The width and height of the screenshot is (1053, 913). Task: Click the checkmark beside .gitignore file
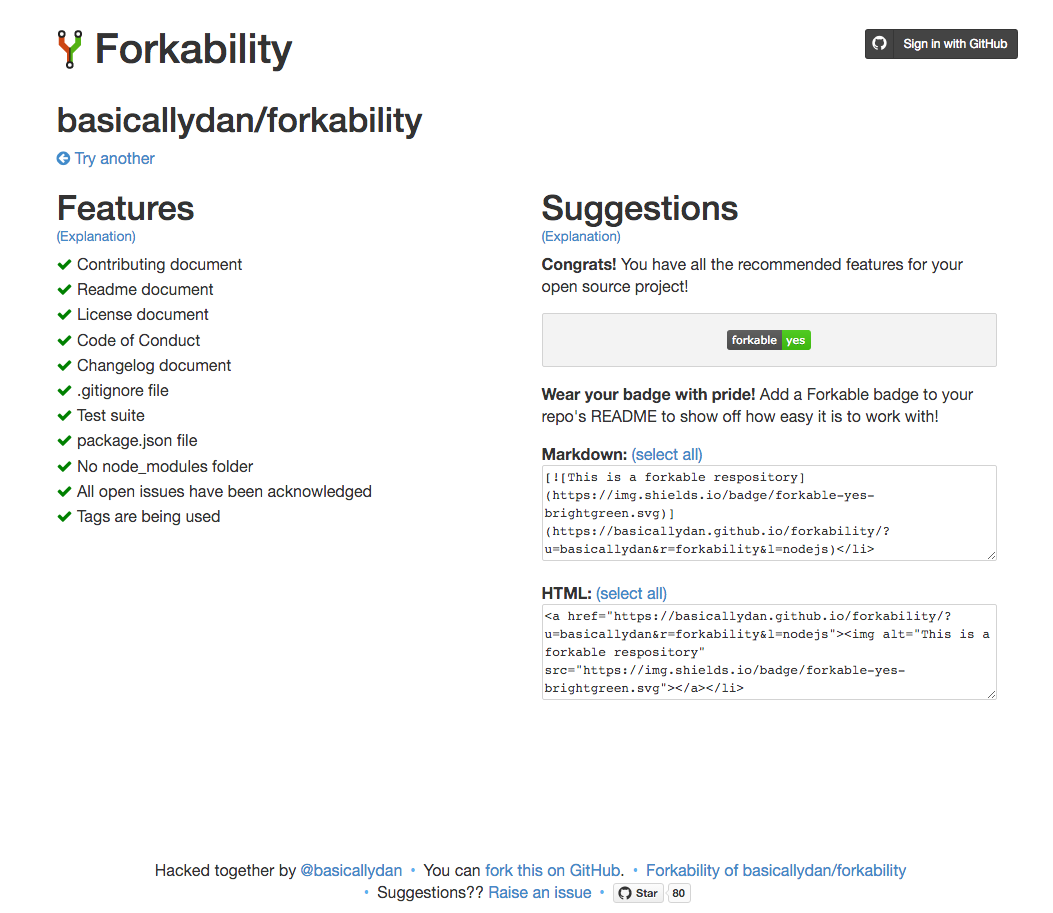(64, 390)
